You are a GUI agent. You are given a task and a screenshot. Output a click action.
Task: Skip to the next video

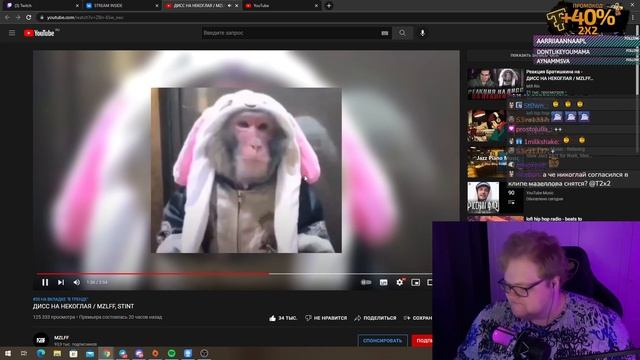tap(61, 282)
